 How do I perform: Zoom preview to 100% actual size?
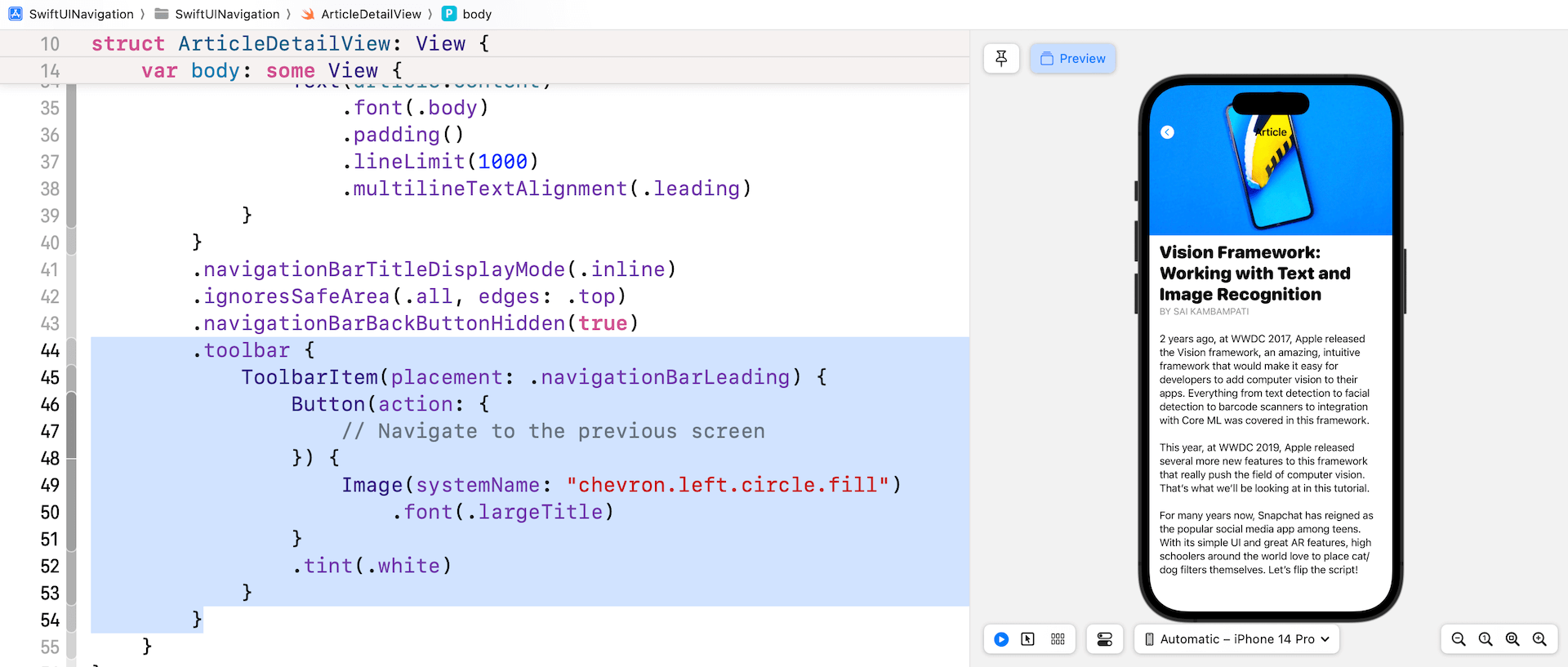1486,639
